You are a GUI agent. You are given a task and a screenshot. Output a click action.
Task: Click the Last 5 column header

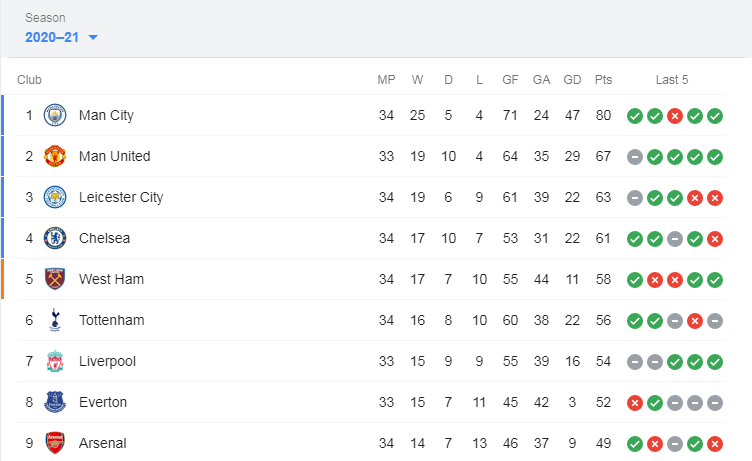pos(672,80)
